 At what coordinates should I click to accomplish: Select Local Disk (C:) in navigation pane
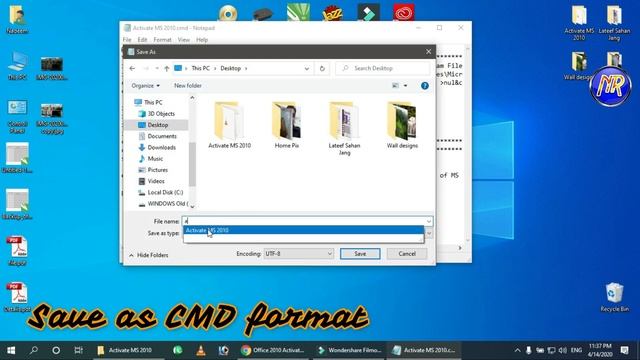[x=165, y=192]
